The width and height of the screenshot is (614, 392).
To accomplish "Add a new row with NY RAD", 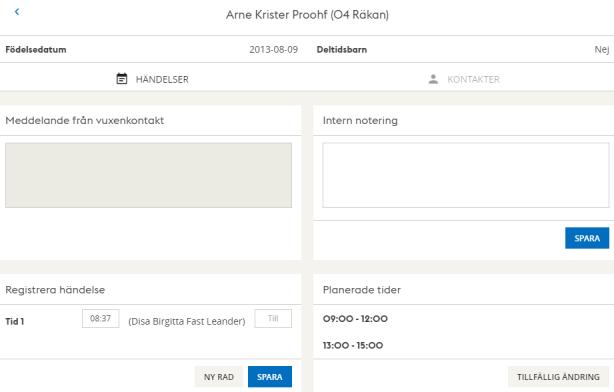I will tap(219, 377).
